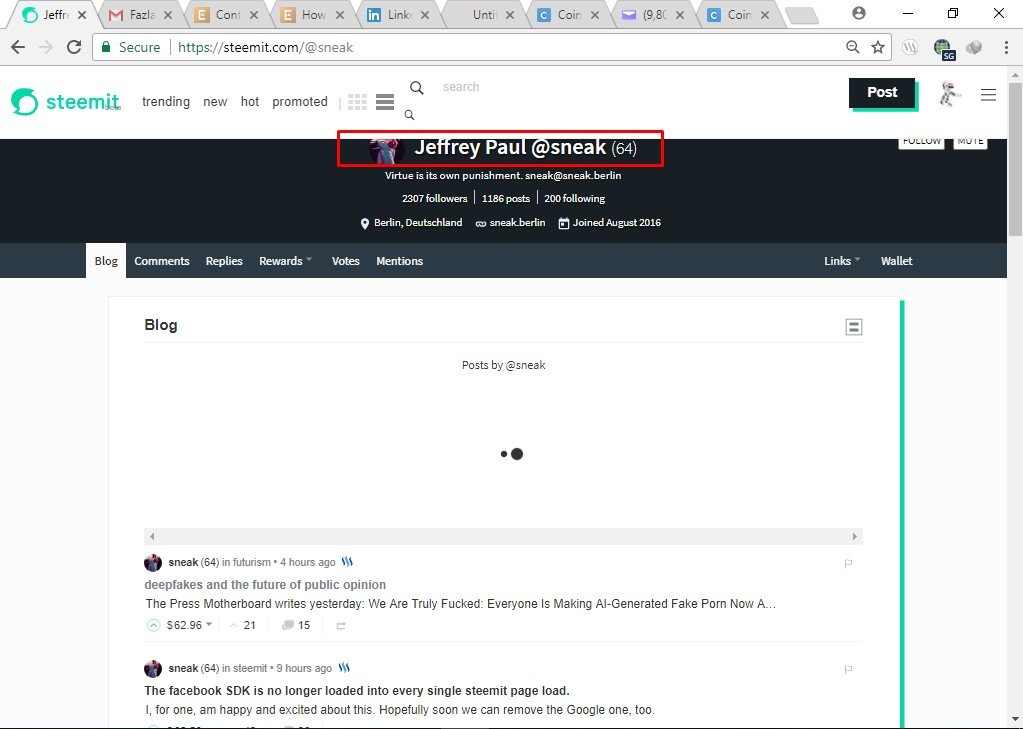Click the grayed WordPress extension icon
The image size is (1023, 729).
coord(910,47)
